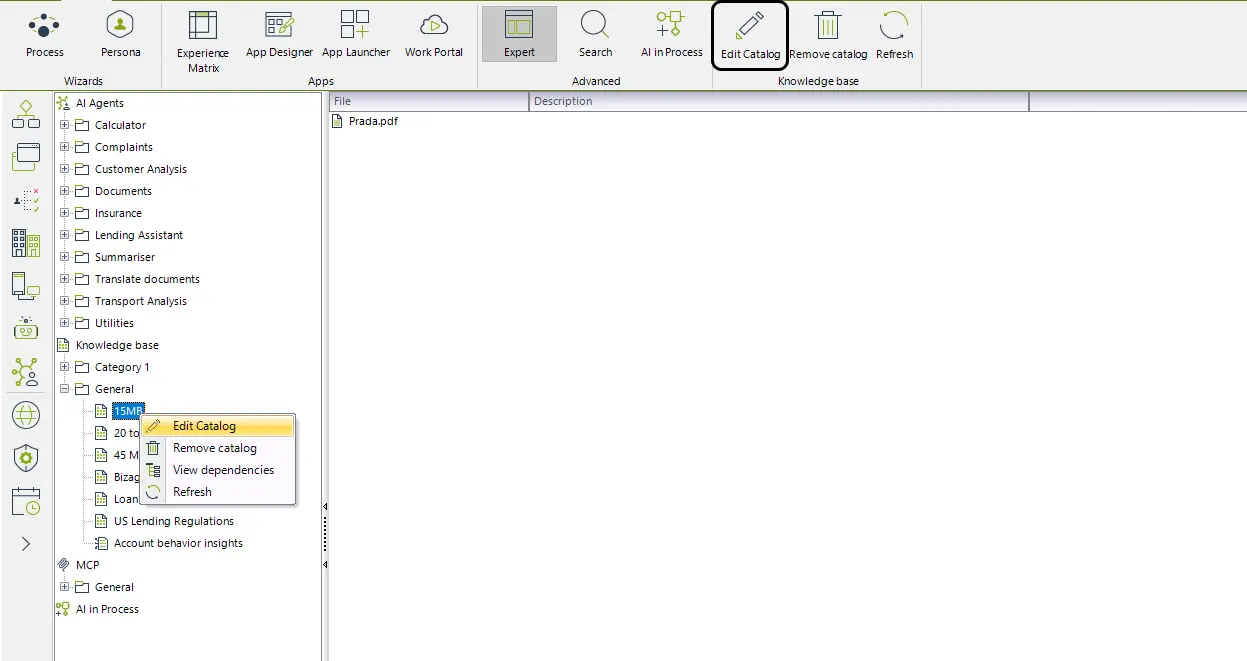
Task: Expand the Complaints folder
Action: tap(65, 147)
